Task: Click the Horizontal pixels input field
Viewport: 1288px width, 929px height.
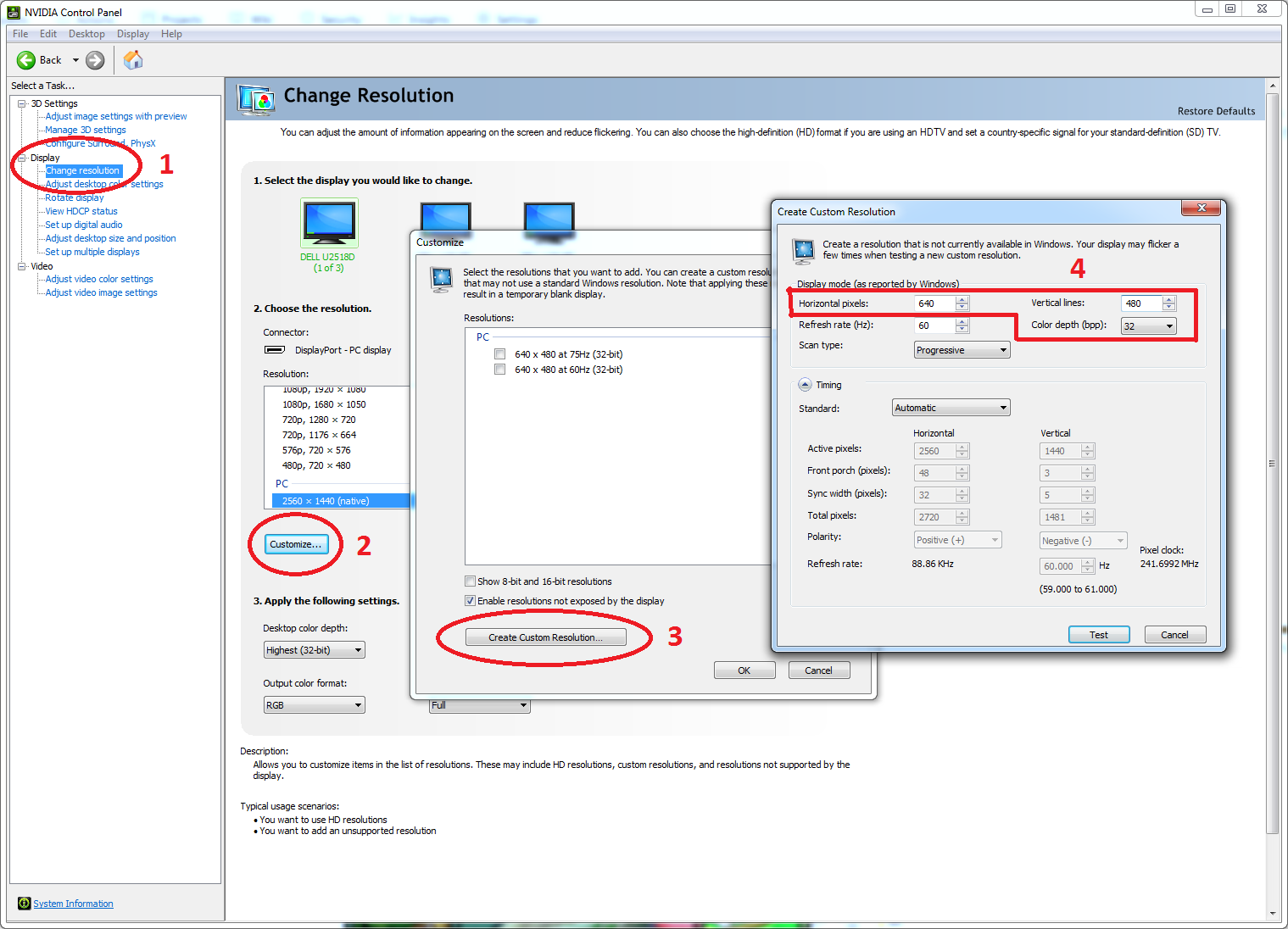Action: coord(935,303)
